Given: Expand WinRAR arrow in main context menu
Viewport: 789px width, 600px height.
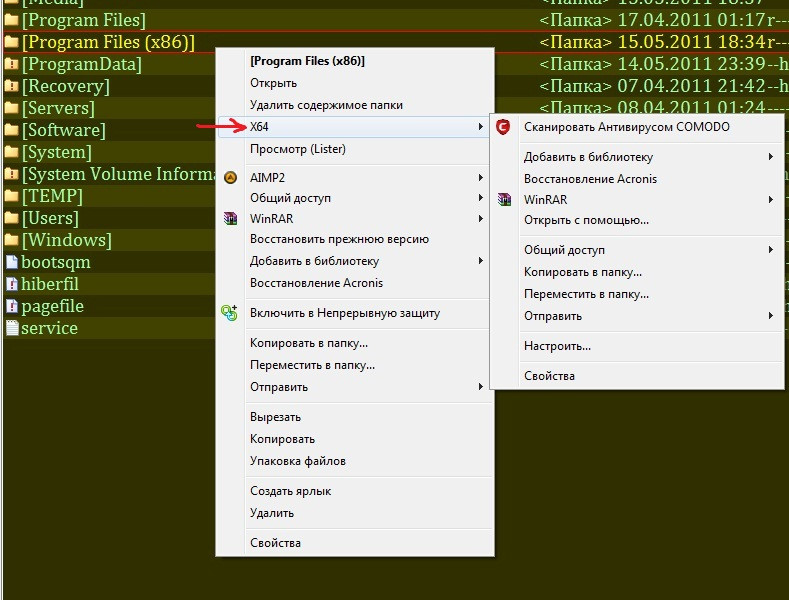Looking at the screenshot, I should [x=481, y=218].
